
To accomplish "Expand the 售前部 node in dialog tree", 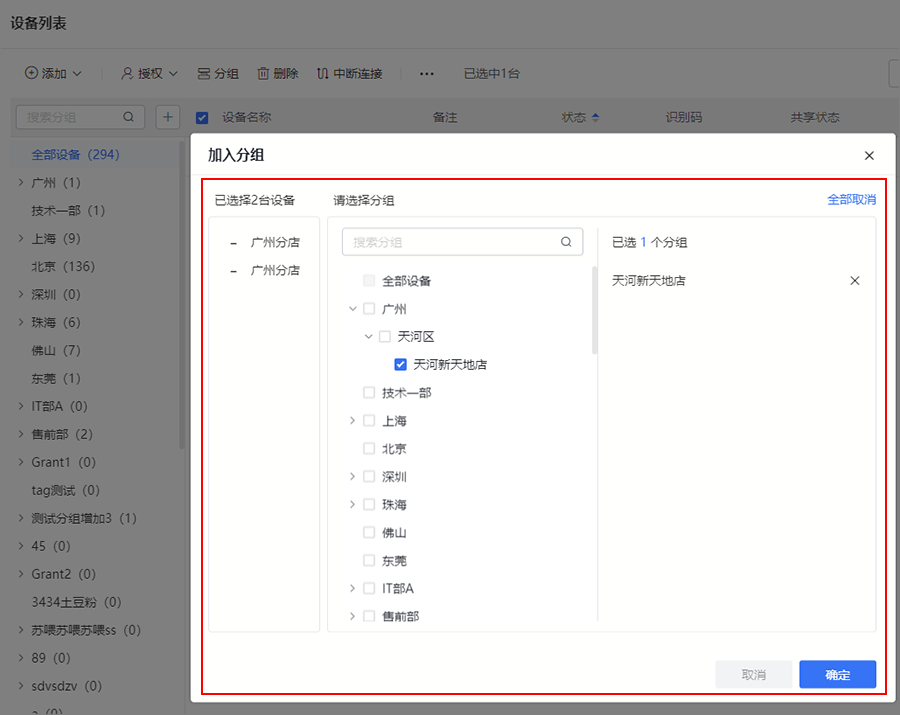I will 352,616.
